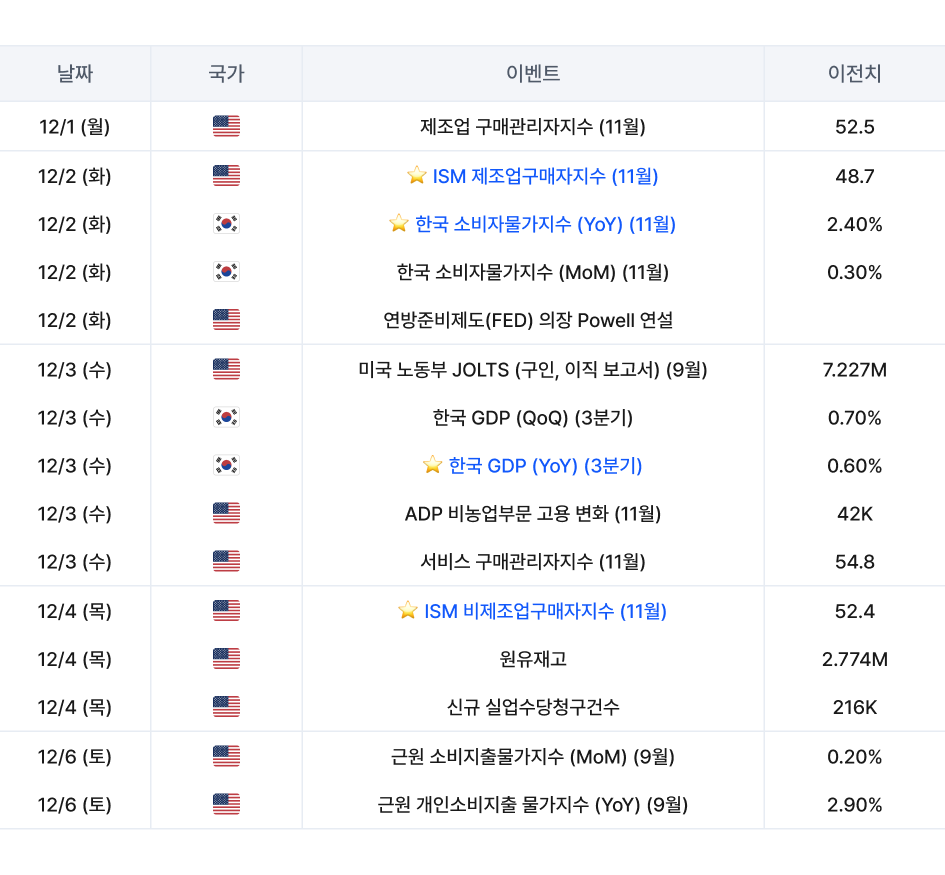Click the star icon beside 한국 GDP (YoY)
This screenshot has width=945, height=875.
click(x=432, y=465)
